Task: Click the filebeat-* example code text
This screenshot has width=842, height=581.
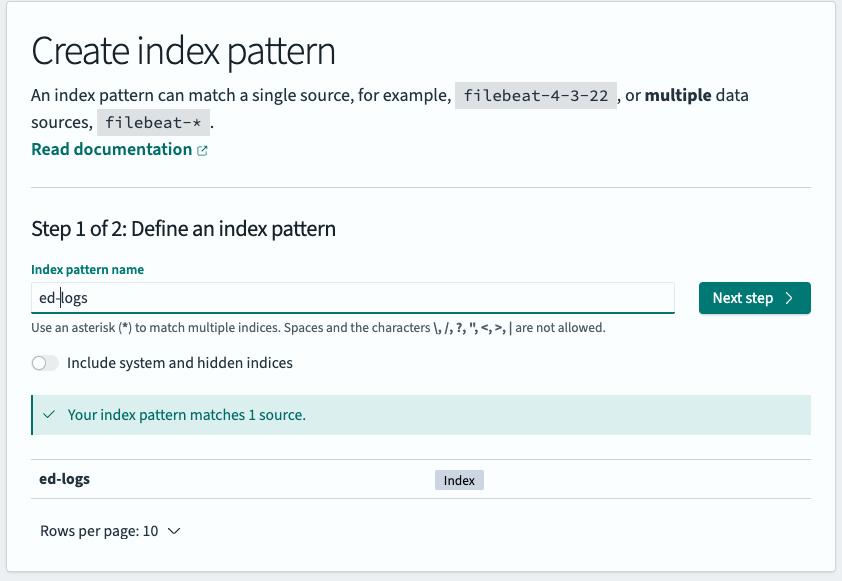Action: tap(154, 124)
